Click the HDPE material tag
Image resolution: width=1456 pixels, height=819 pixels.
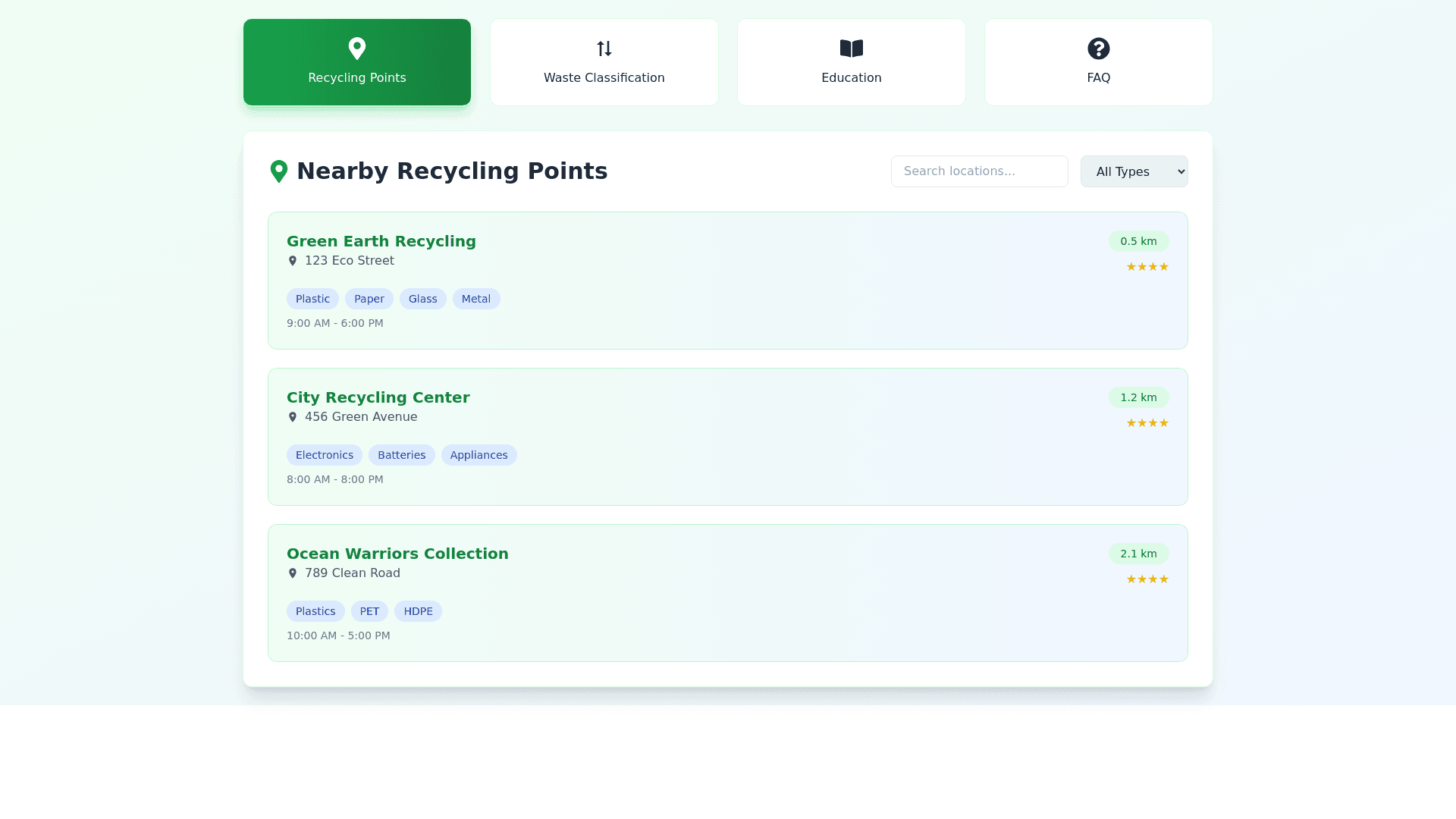(x=418, y=611)
